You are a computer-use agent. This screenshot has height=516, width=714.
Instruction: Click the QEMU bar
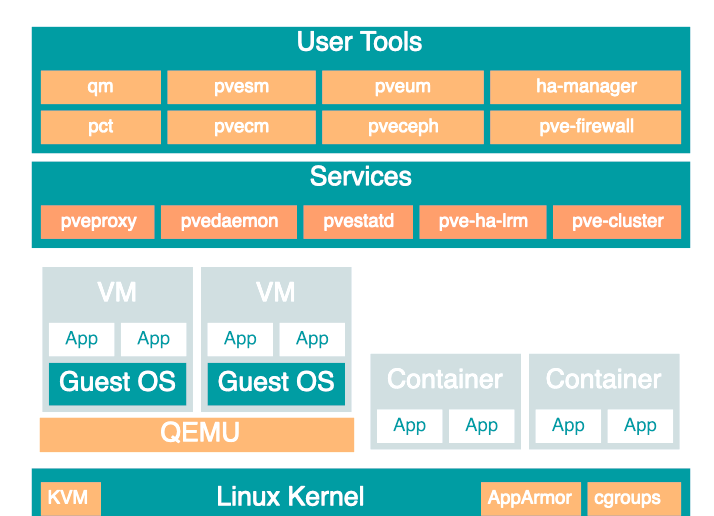(x=197, y=435)
